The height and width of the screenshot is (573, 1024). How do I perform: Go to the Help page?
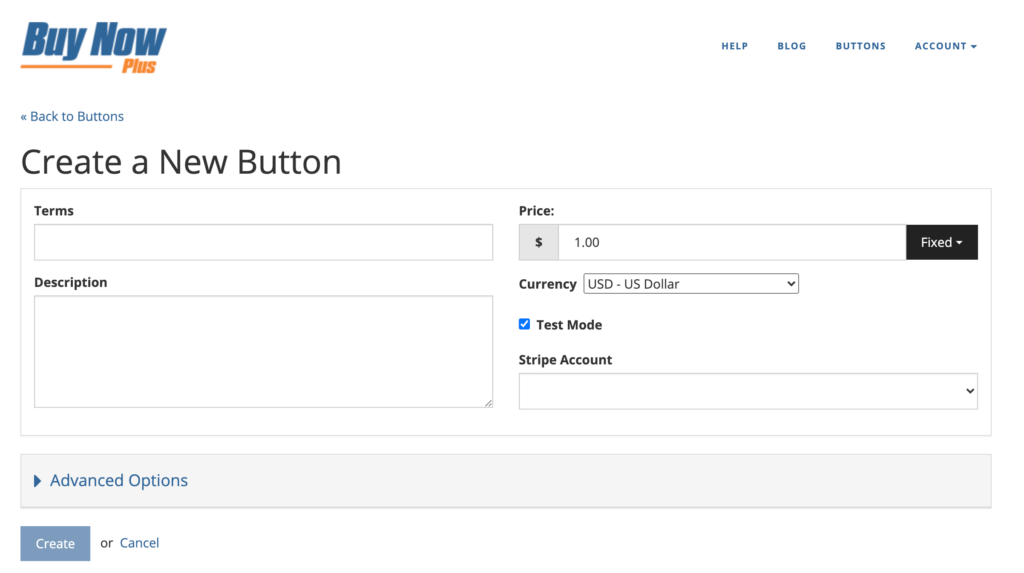point(735,46)
